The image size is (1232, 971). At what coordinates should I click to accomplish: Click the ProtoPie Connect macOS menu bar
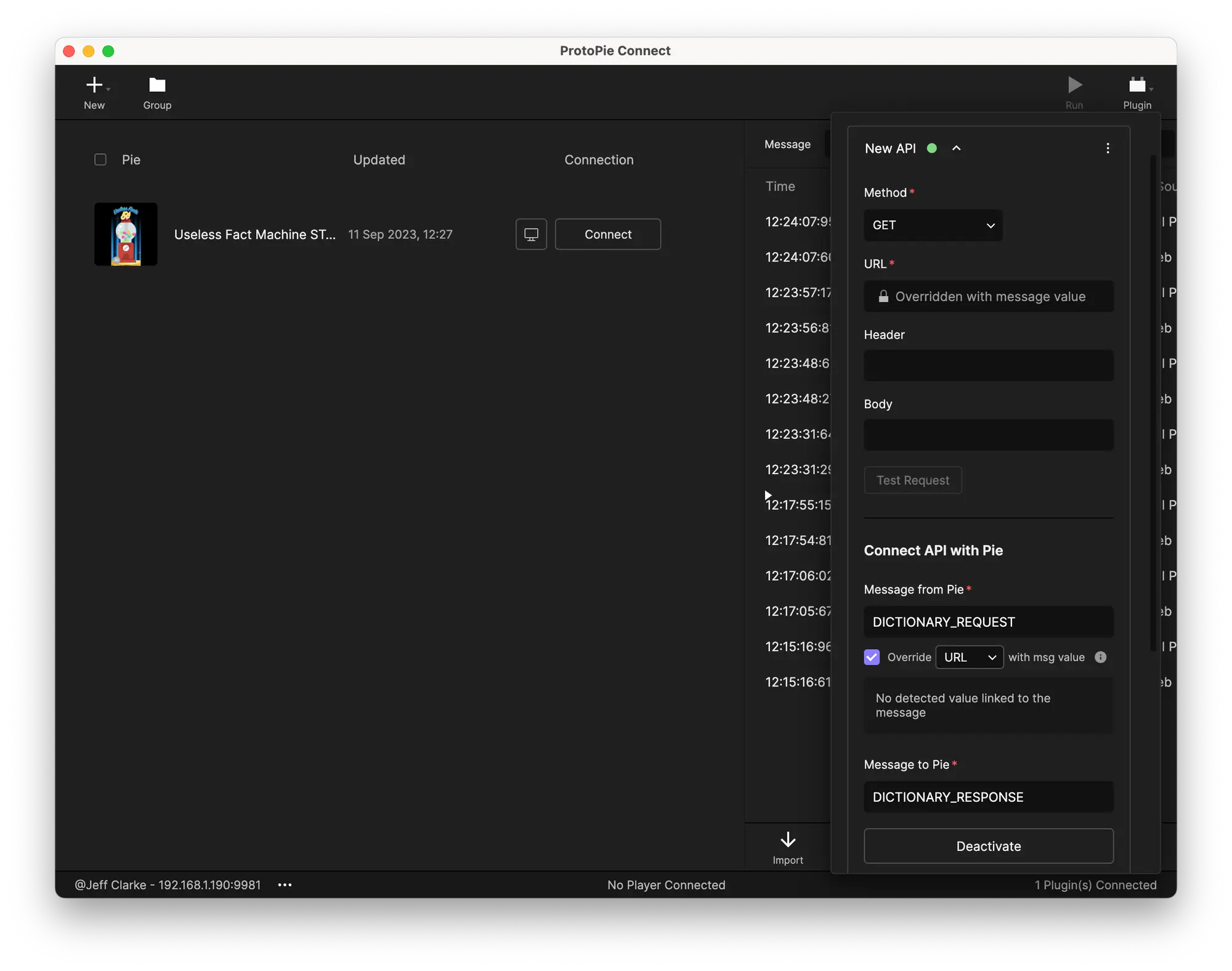pos(616,50)
